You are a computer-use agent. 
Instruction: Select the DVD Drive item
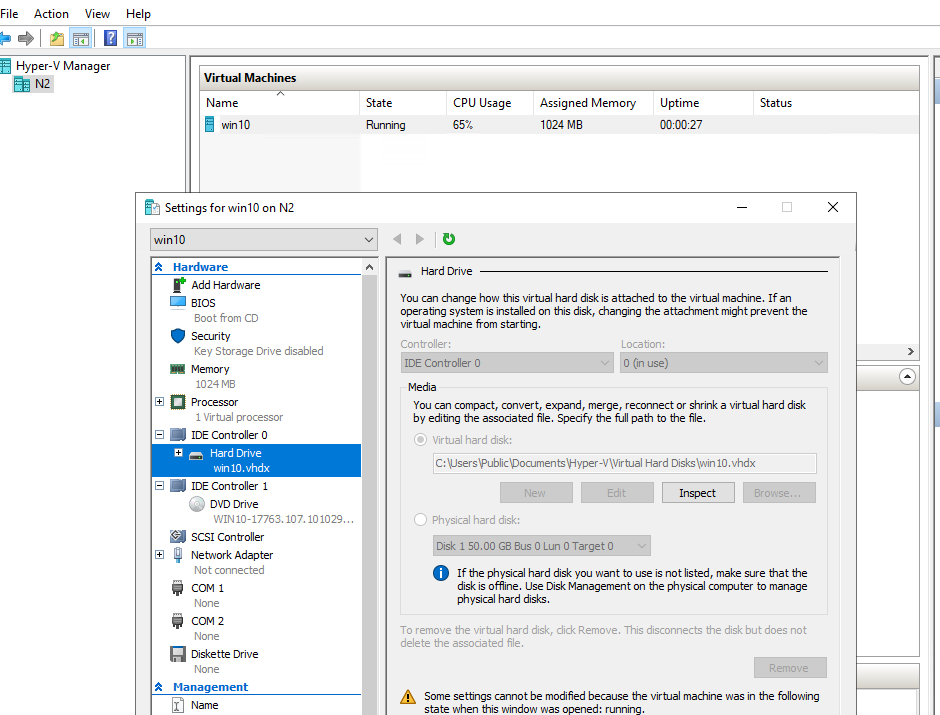pyautogui.click(x=234, y=504)
